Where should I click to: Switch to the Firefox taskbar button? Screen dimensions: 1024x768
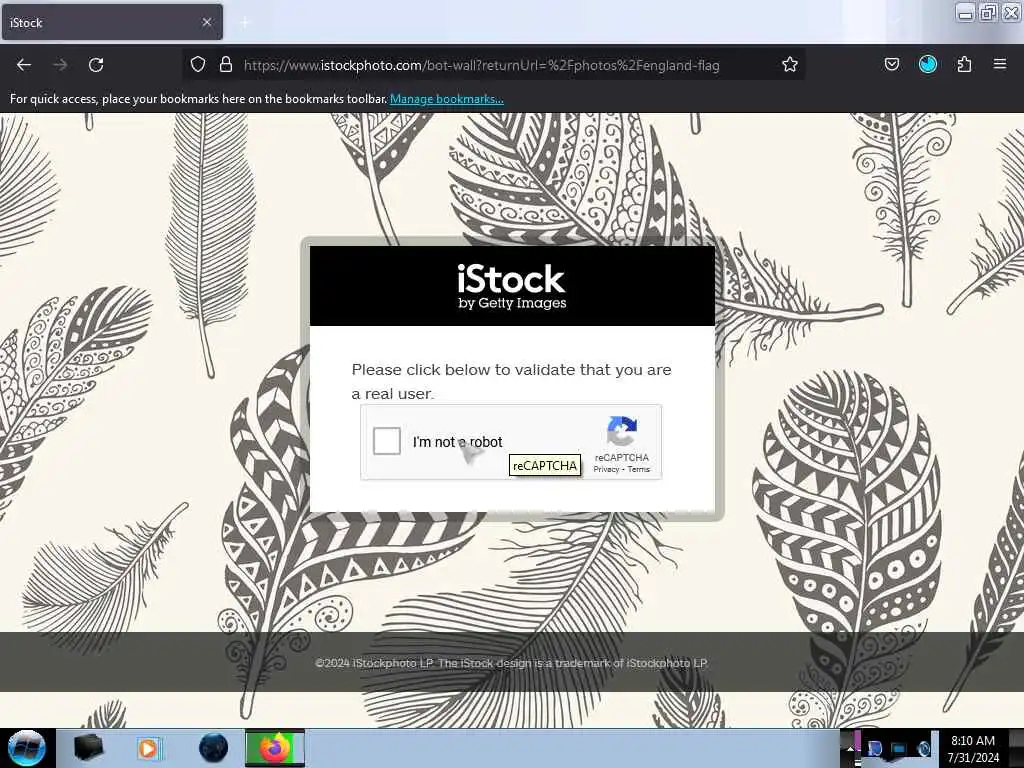coord(275,748)
